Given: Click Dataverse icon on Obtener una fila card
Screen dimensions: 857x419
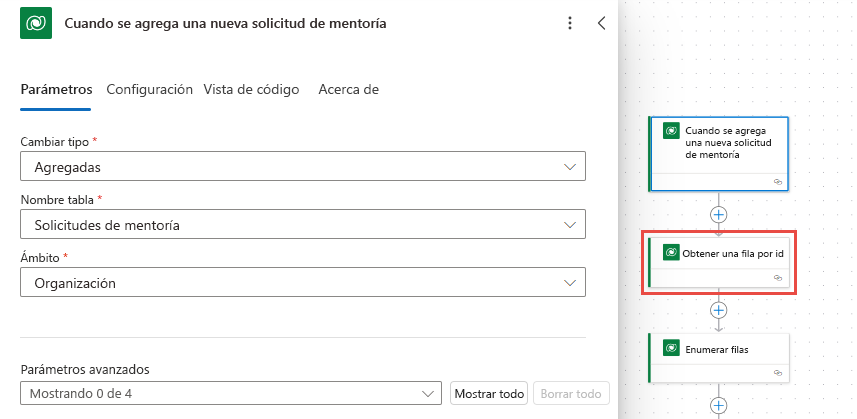Looking at the screenshot, I should (672, 252).
